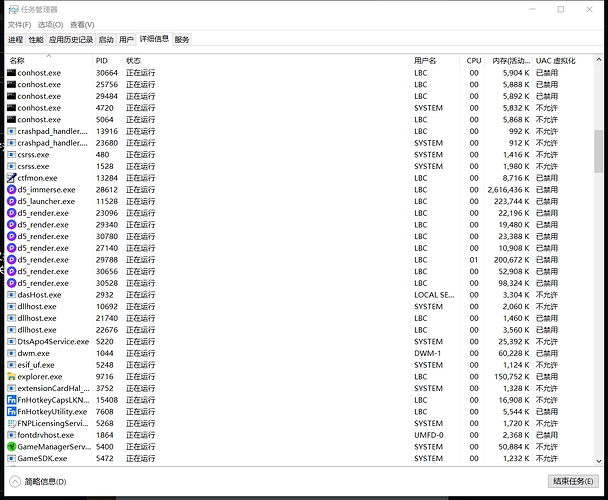Maximize the Task Manager window
608x500 pixels.
tap(561, 9)
